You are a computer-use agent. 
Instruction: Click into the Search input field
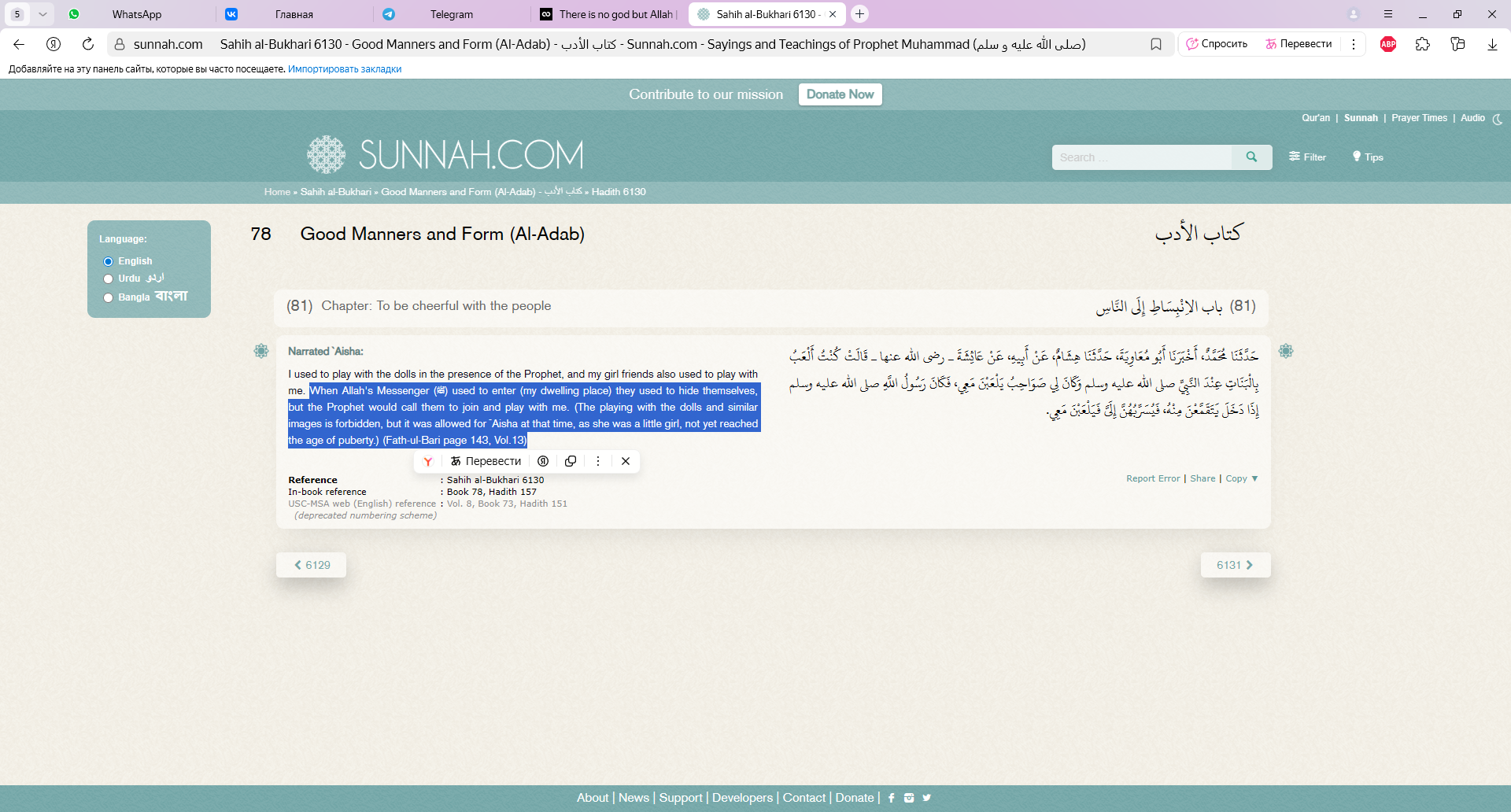(x=1141, y=157)
